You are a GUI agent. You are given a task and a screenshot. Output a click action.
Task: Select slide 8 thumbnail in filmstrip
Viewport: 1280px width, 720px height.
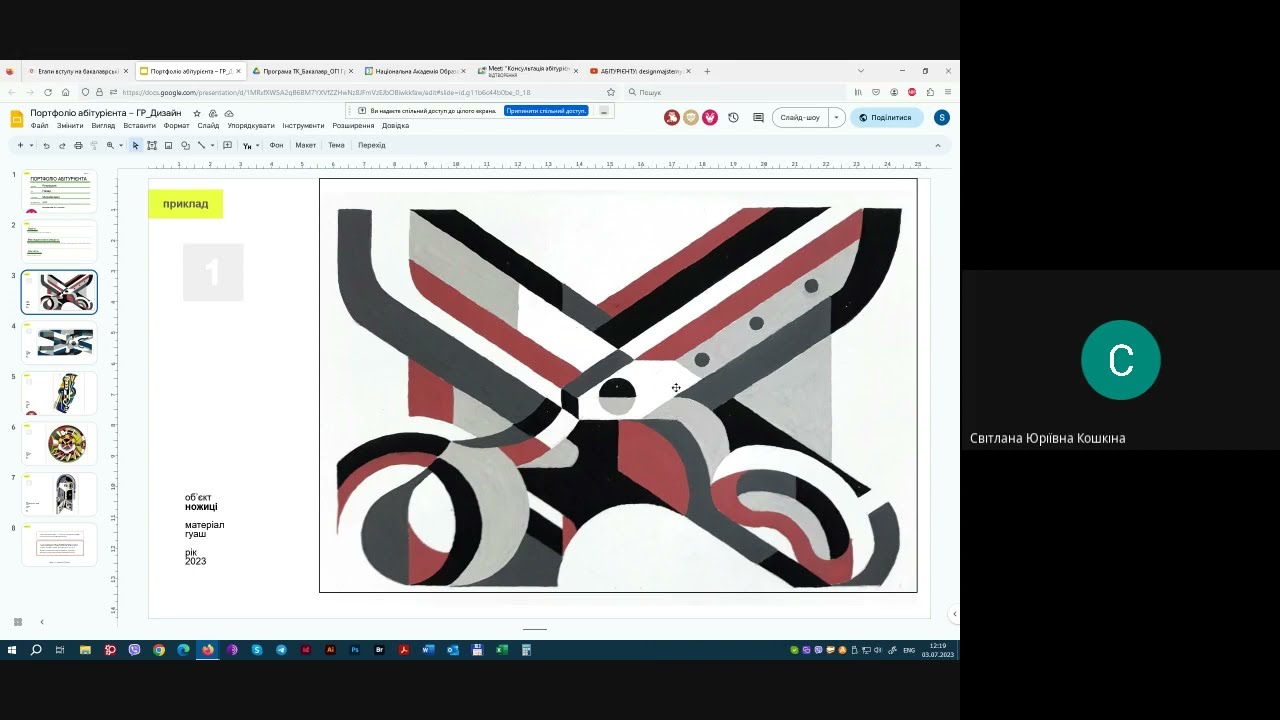point(59,545)
